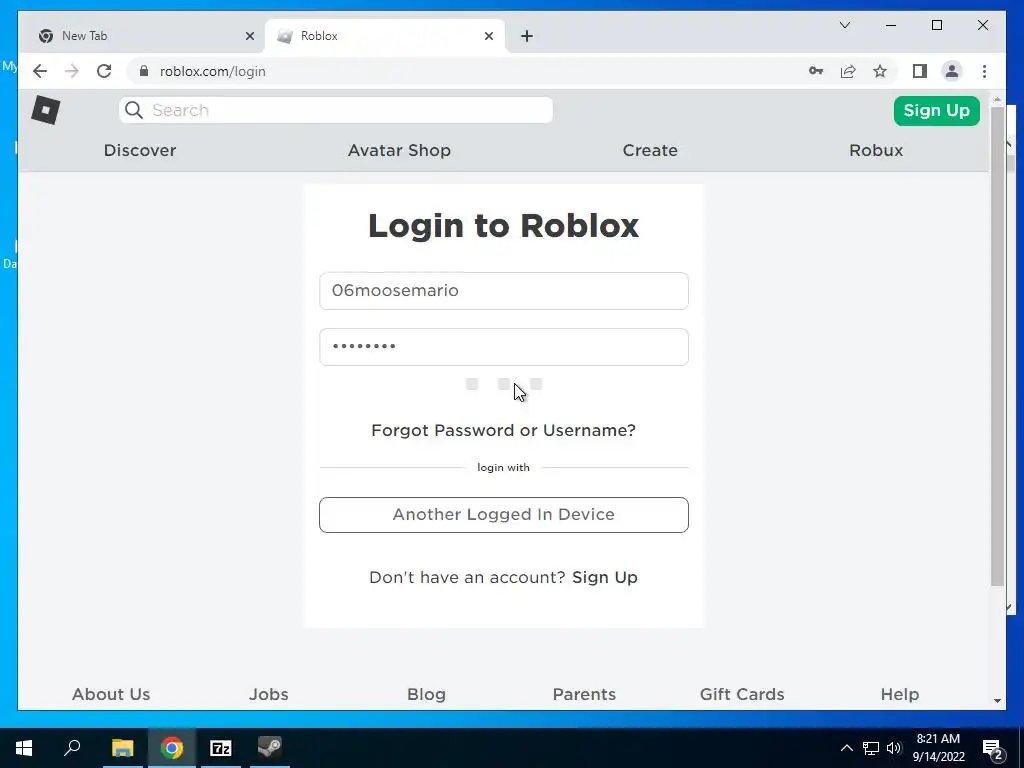
Task: Open the taskbar clock showing 8:21 AM
Action: 938,748
